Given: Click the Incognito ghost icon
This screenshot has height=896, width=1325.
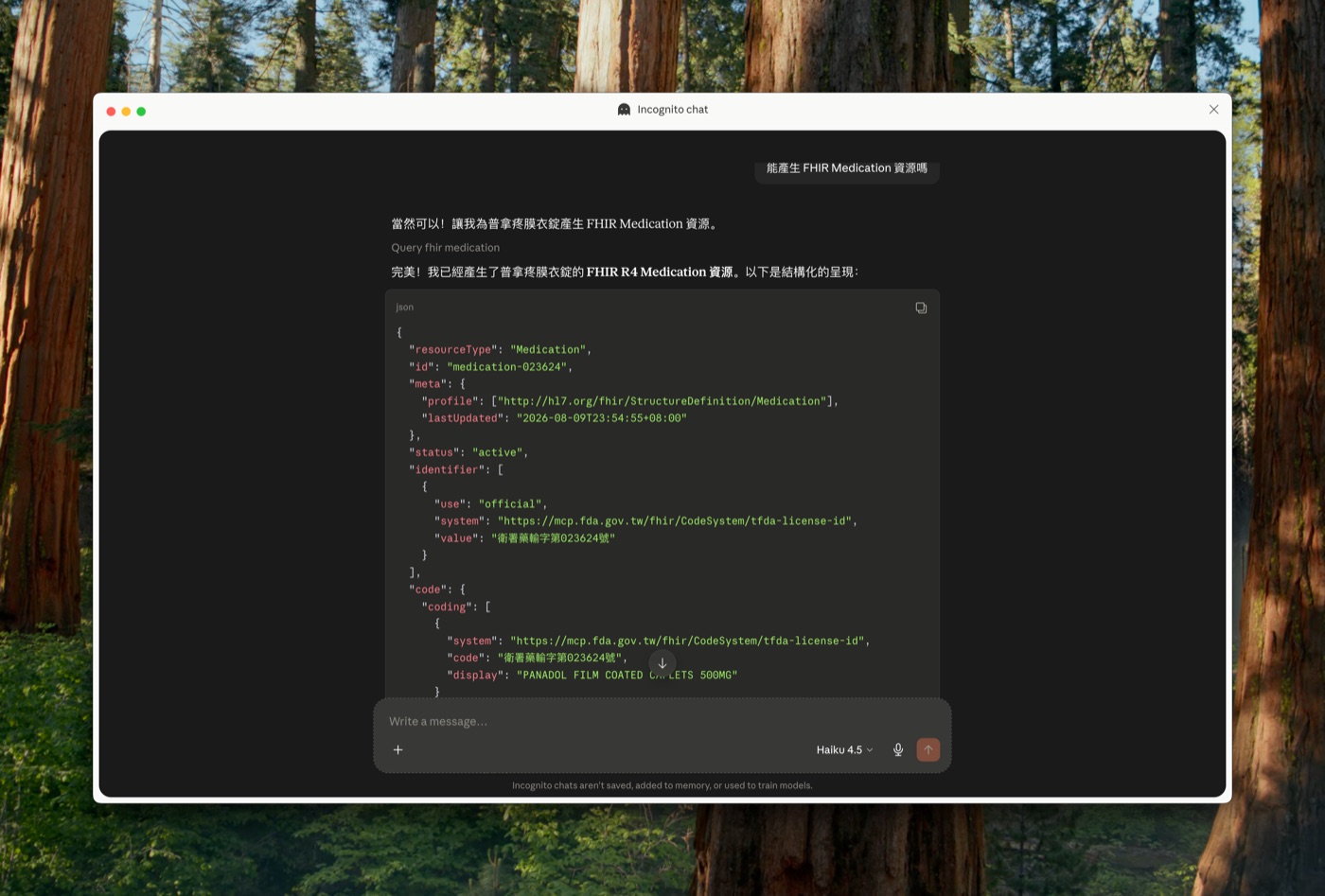Looking at the screenshot, I should point(624,110).
